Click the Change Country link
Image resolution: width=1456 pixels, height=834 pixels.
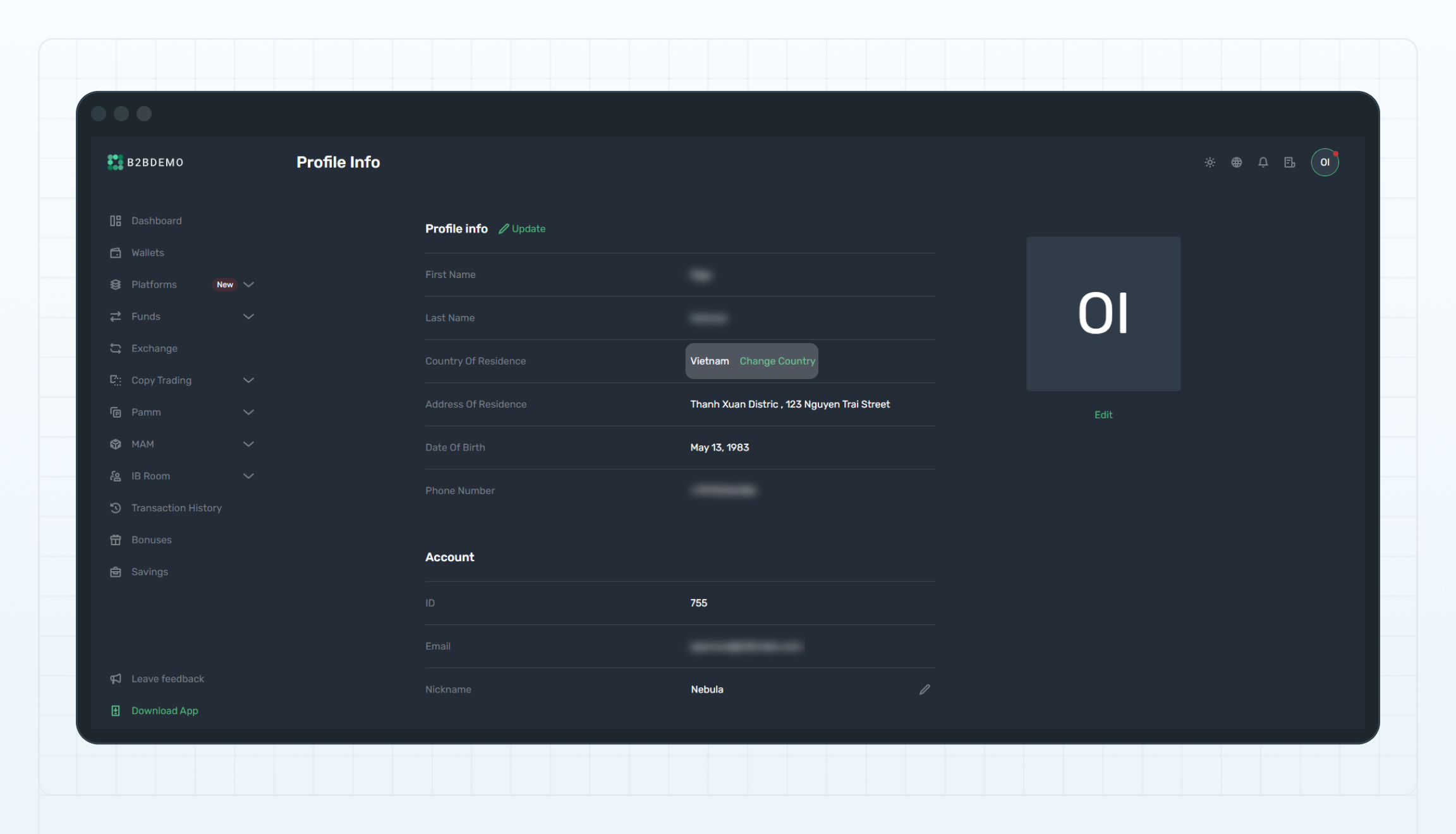(777, 361)
